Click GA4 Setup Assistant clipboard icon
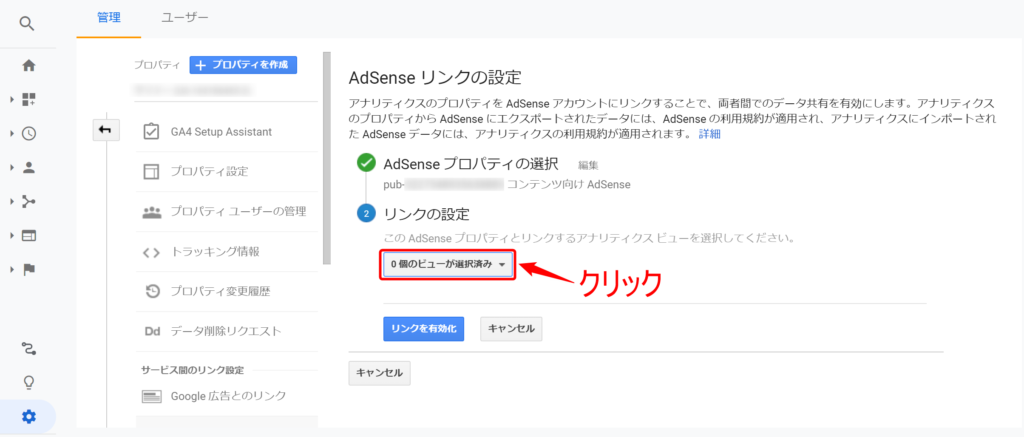 click(x=152, y=132)
